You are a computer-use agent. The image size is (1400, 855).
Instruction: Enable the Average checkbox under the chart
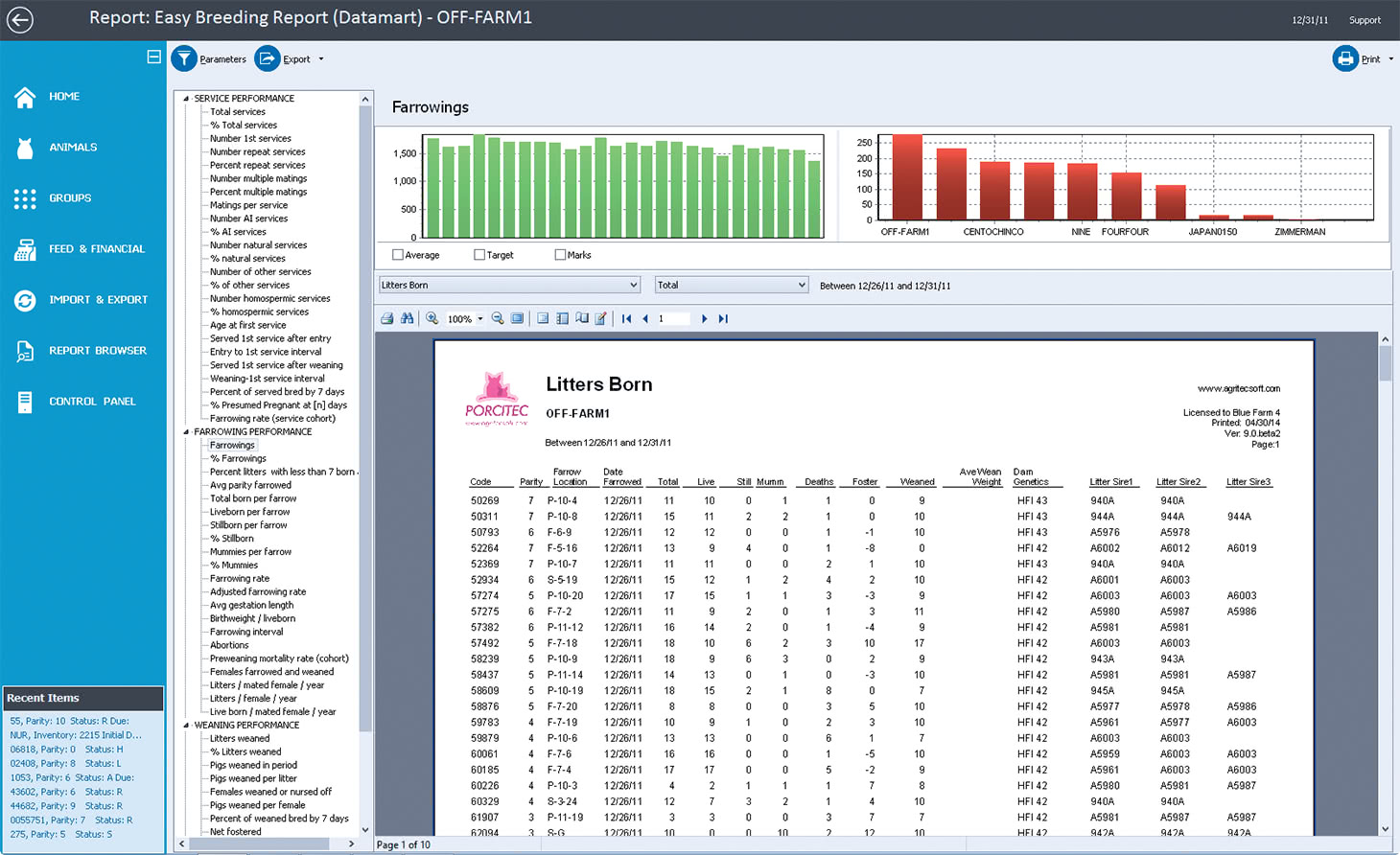tap(397, 255)
